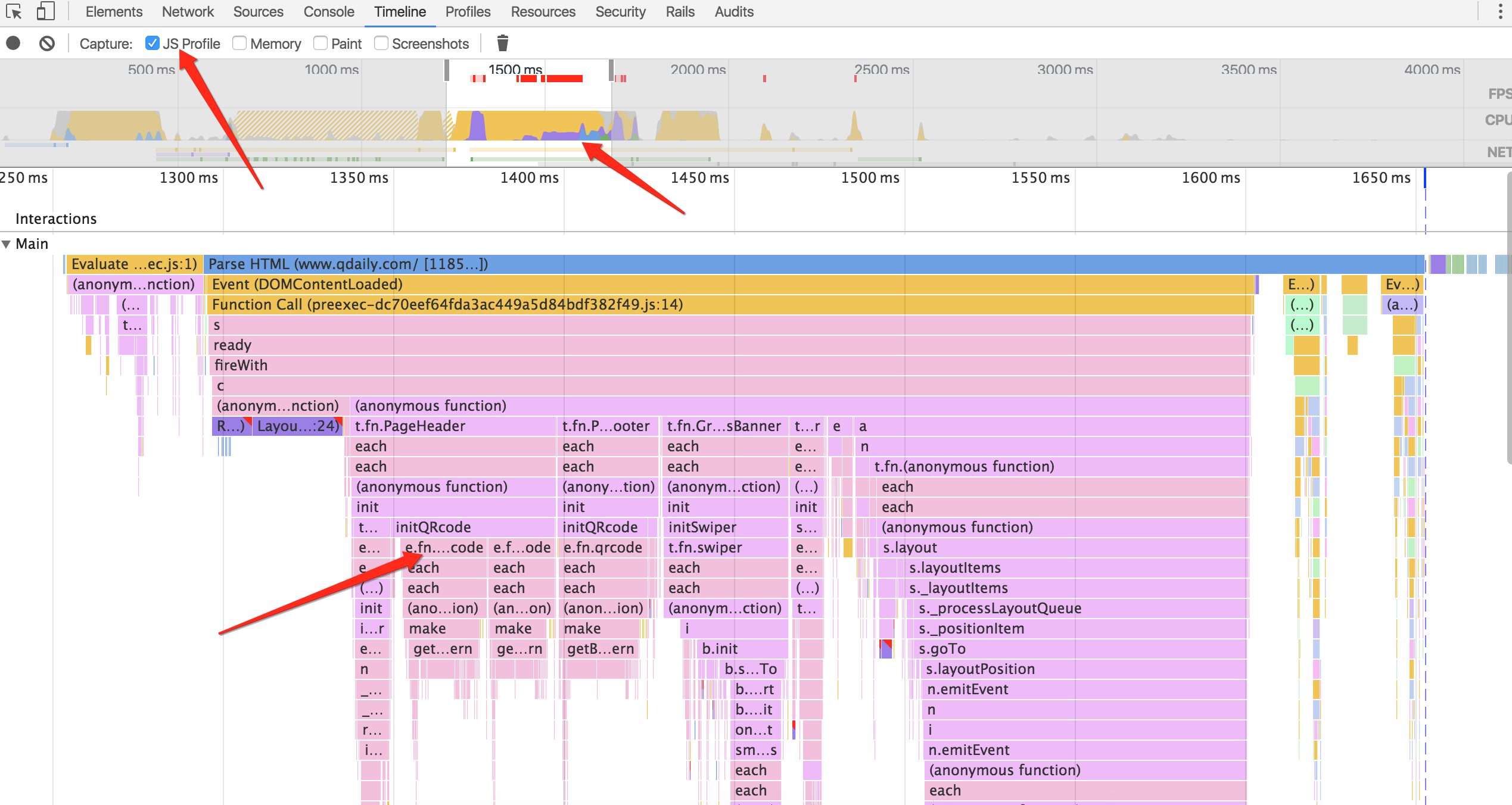
Task: Click the left overview selection handle
Action: [447, 70]
